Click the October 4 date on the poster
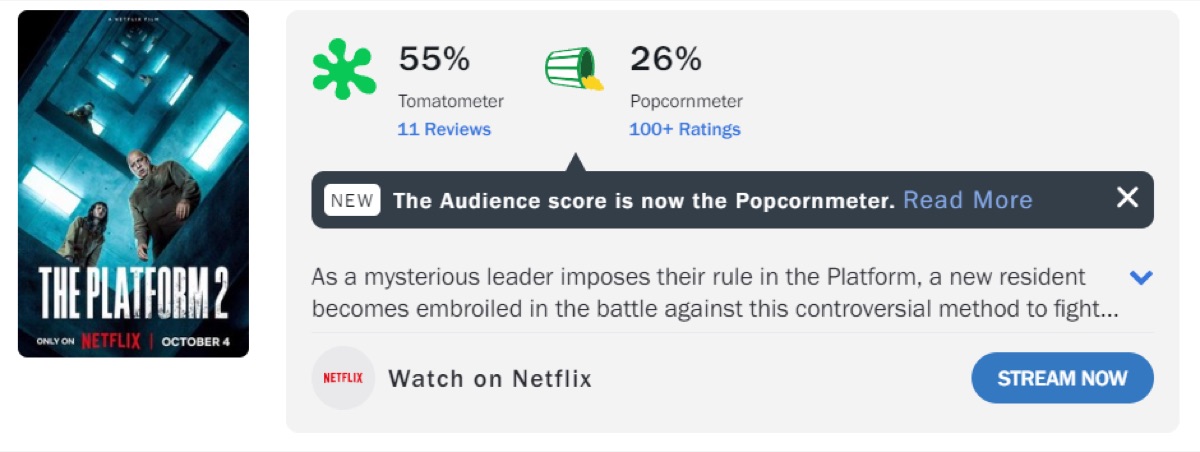Image resolution: width=1200 pixels, height=452 pixels. (195, 341)
